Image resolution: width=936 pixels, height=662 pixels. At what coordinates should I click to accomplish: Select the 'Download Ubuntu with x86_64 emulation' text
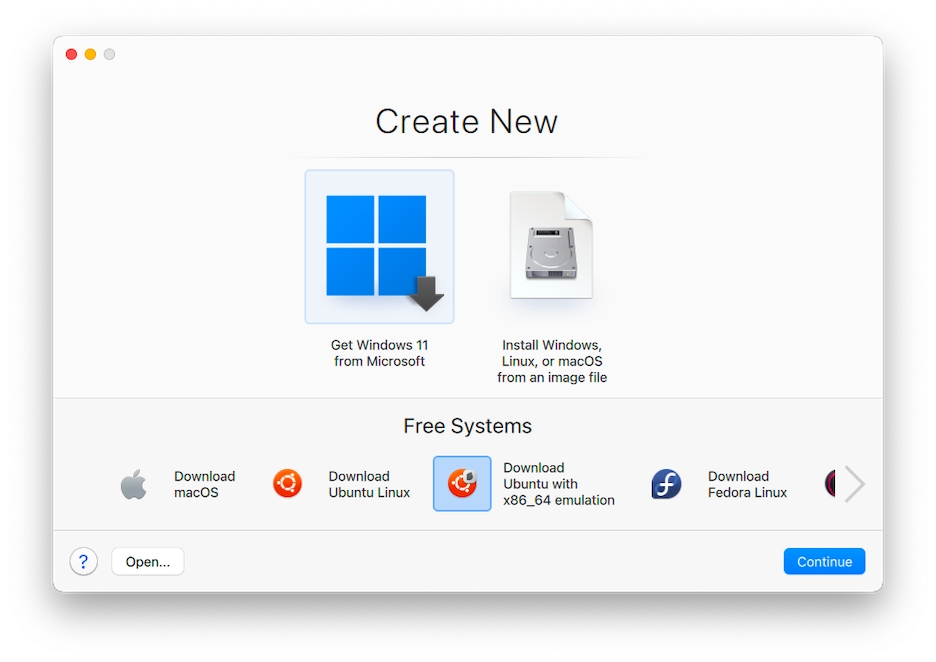tap(558, 484)
